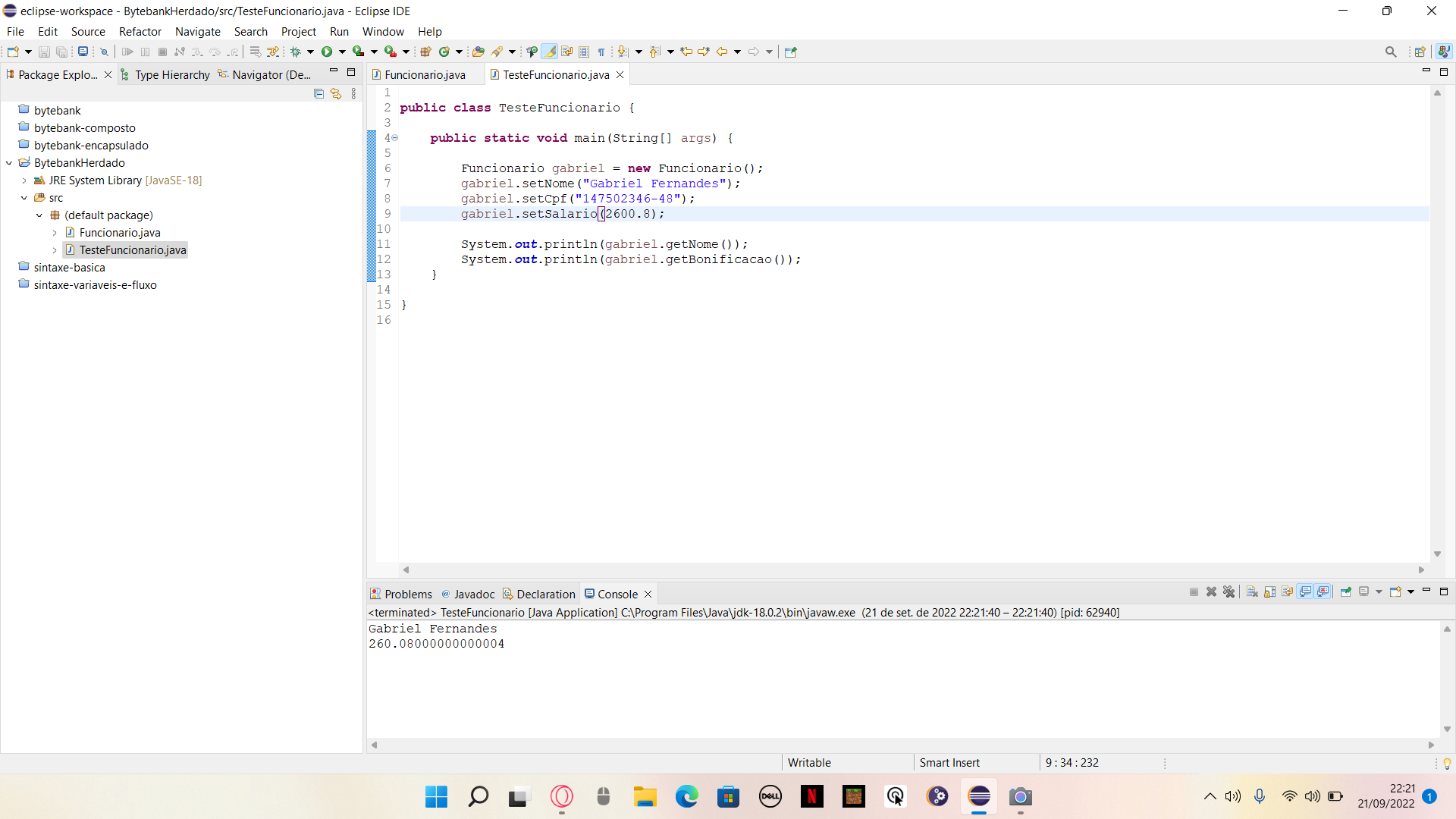Open the Refactor menu
This screenshot has width=1456, height=819.
point(139,31)
